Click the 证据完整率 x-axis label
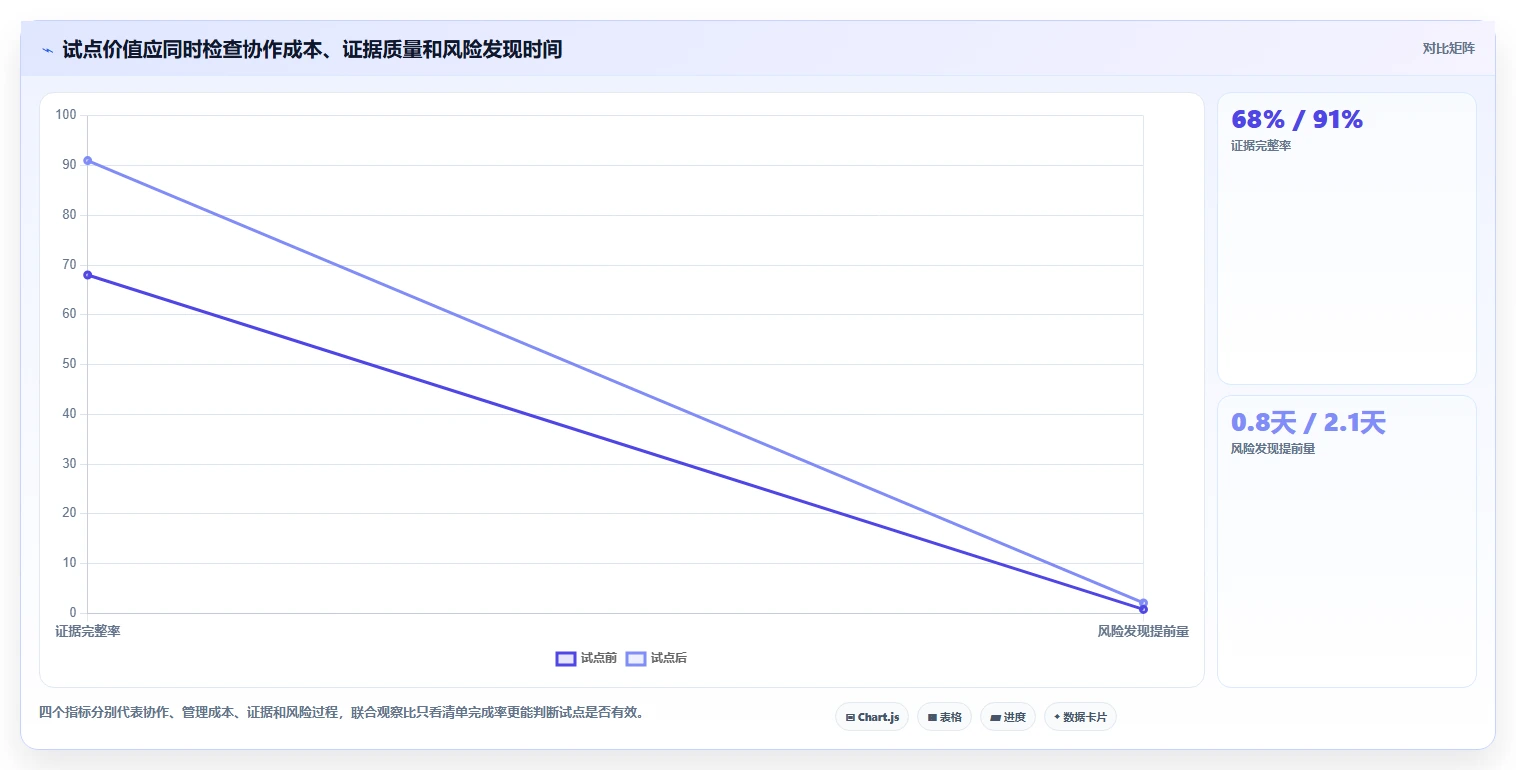The width and height of the screenshot is (1516, 770). [x=88, y=631]
